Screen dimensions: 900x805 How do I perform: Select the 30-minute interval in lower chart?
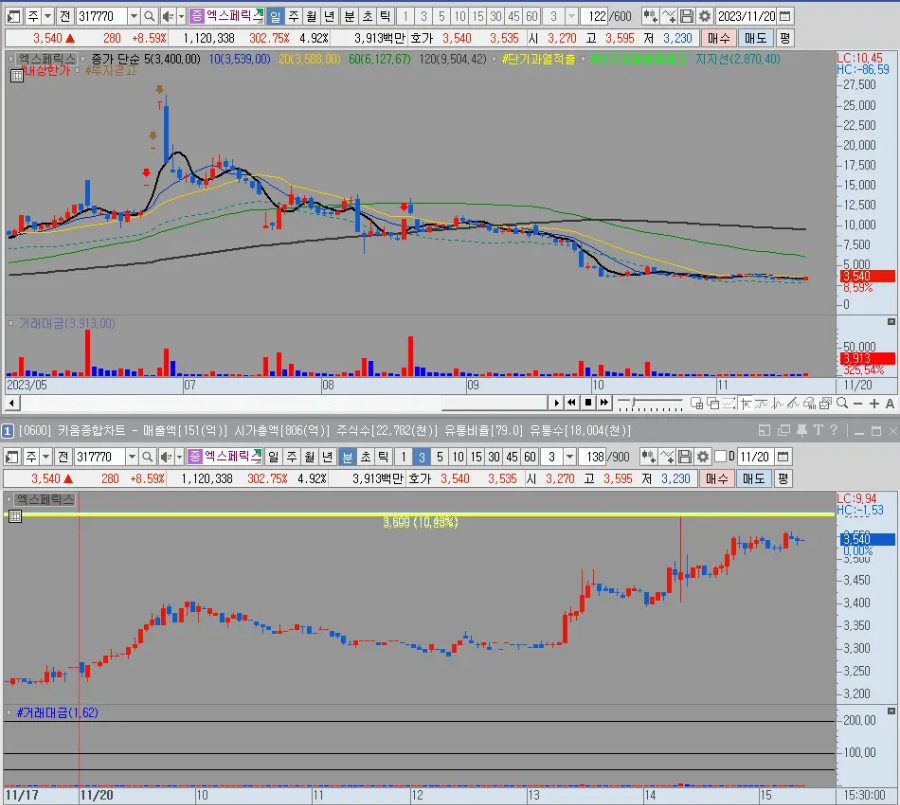coord(494,456)
